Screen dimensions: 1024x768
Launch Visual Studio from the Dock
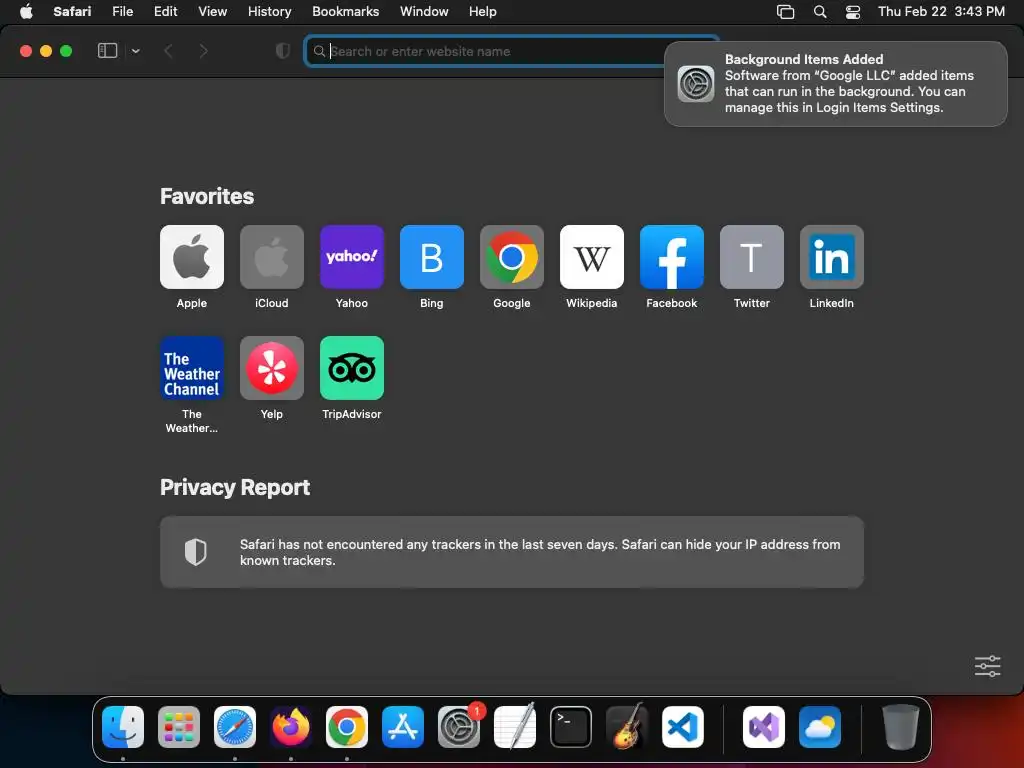click(x=763, y=726)
